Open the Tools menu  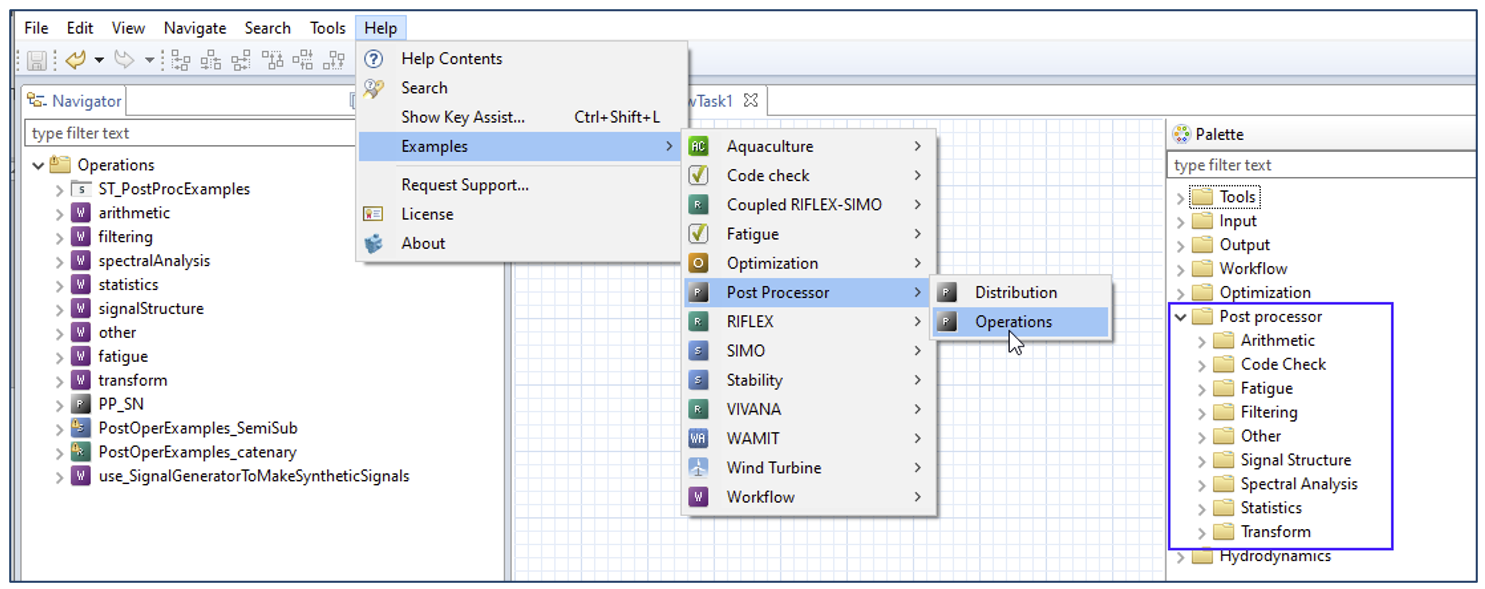(327, 28)
